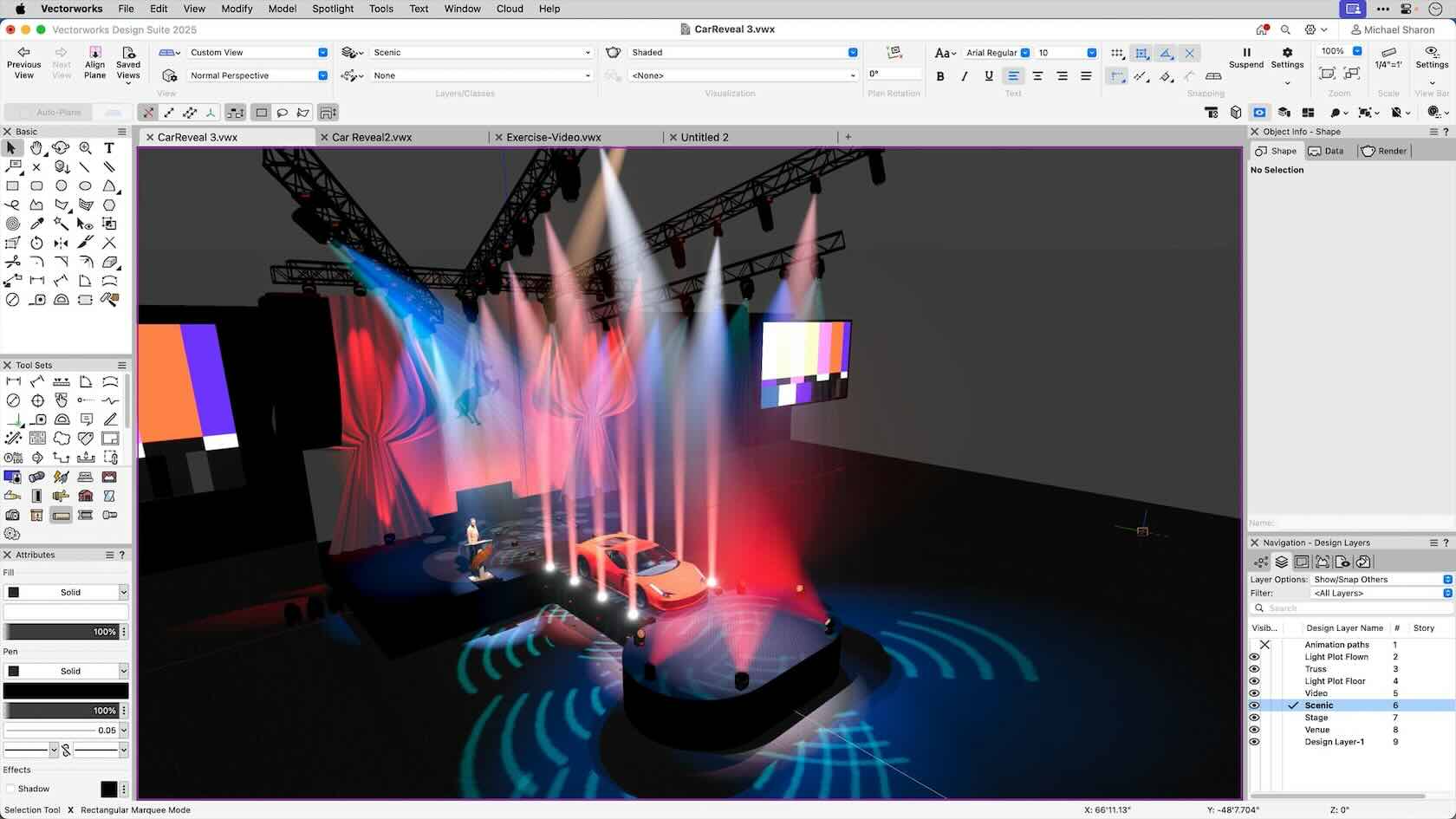
Task: Enable the Shadow effect checkbox
Action: pos(10,789)
